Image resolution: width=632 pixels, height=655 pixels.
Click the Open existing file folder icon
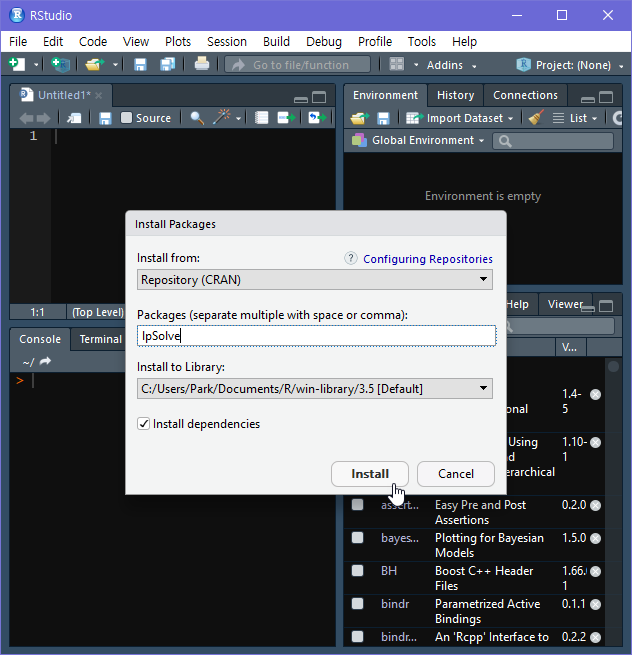point(94,65)
